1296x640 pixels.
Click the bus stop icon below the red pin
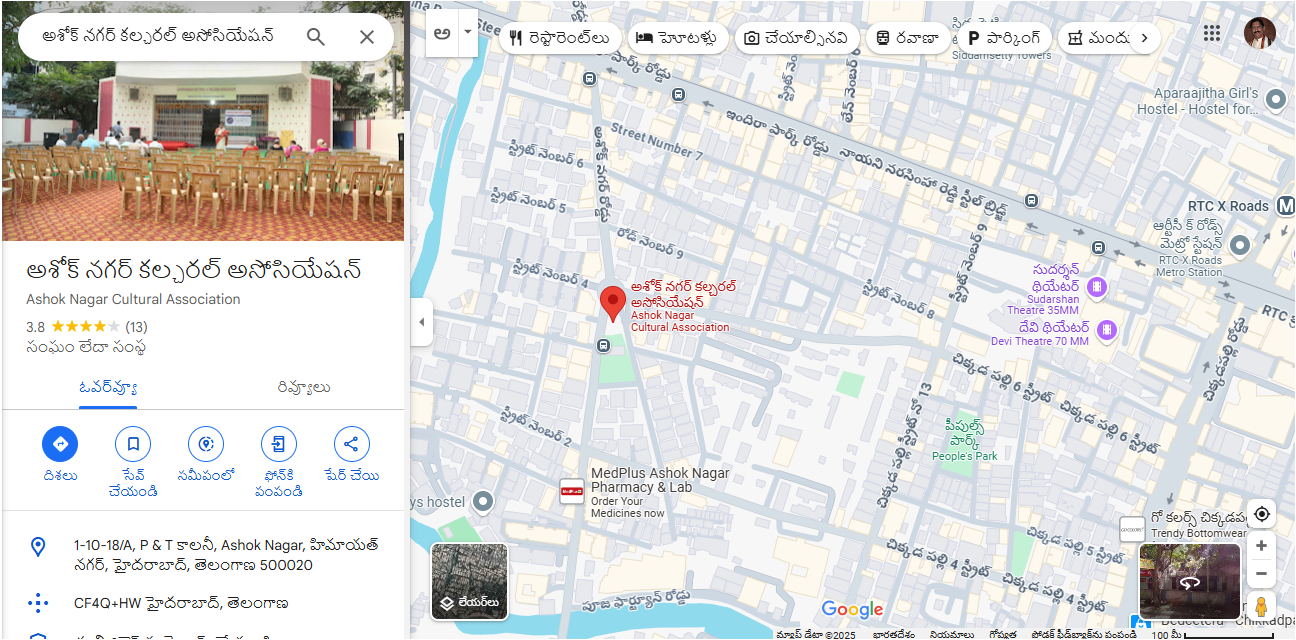coord(603,345)
